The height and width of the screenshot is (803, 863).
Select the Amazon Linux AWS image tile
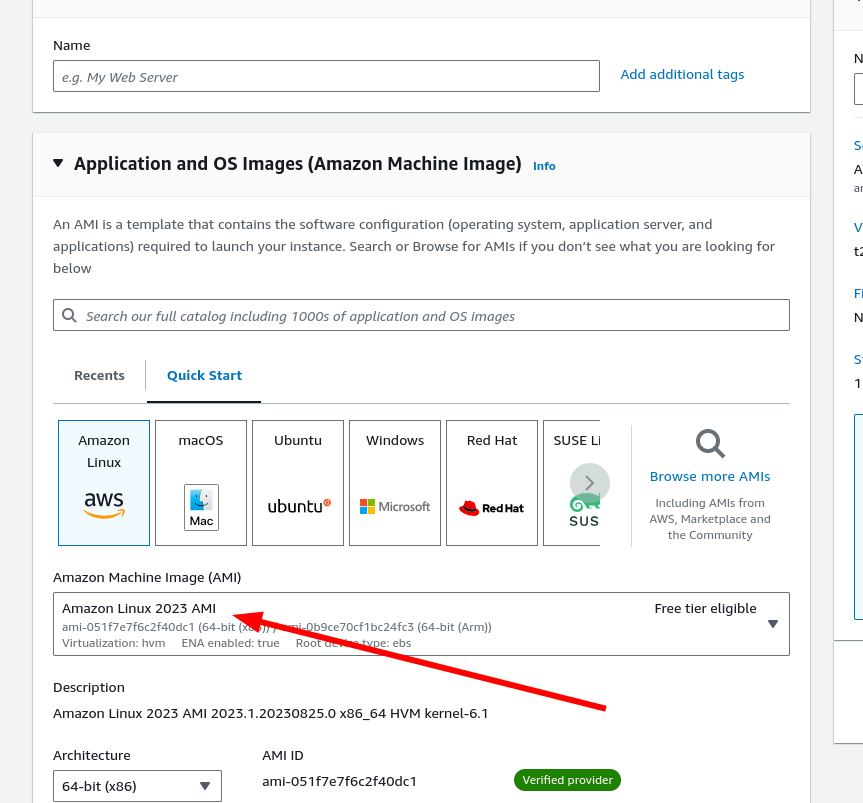coord(104,482)
